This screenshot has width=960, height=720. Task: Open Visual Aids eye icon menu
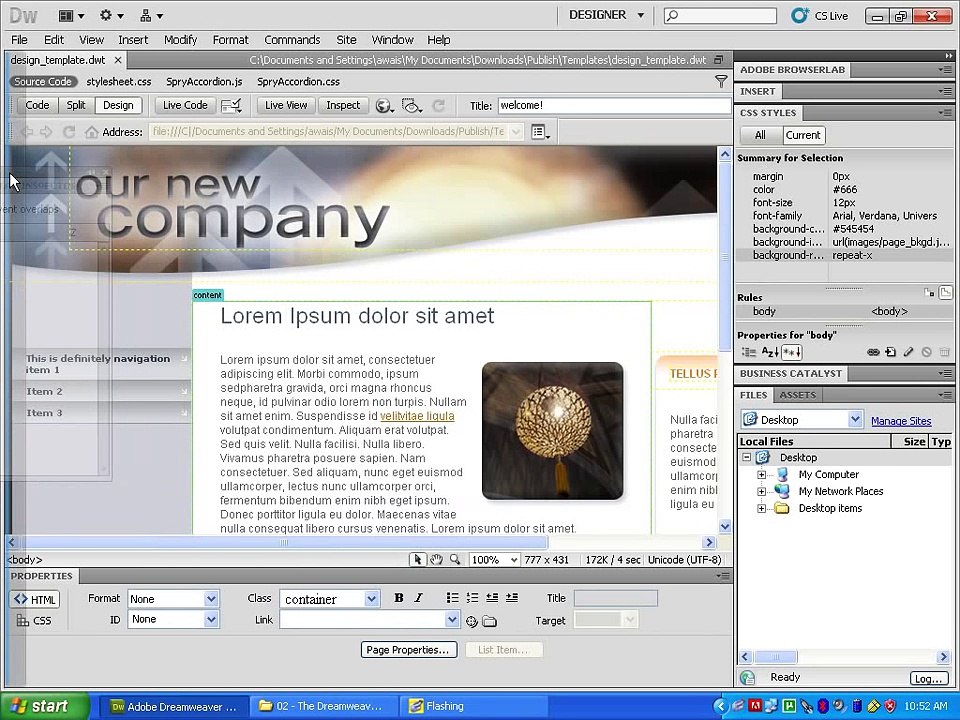coord(411,105)
